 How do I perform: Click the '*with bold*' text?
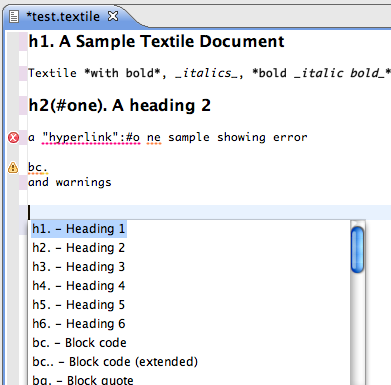[x=122, y=73]
